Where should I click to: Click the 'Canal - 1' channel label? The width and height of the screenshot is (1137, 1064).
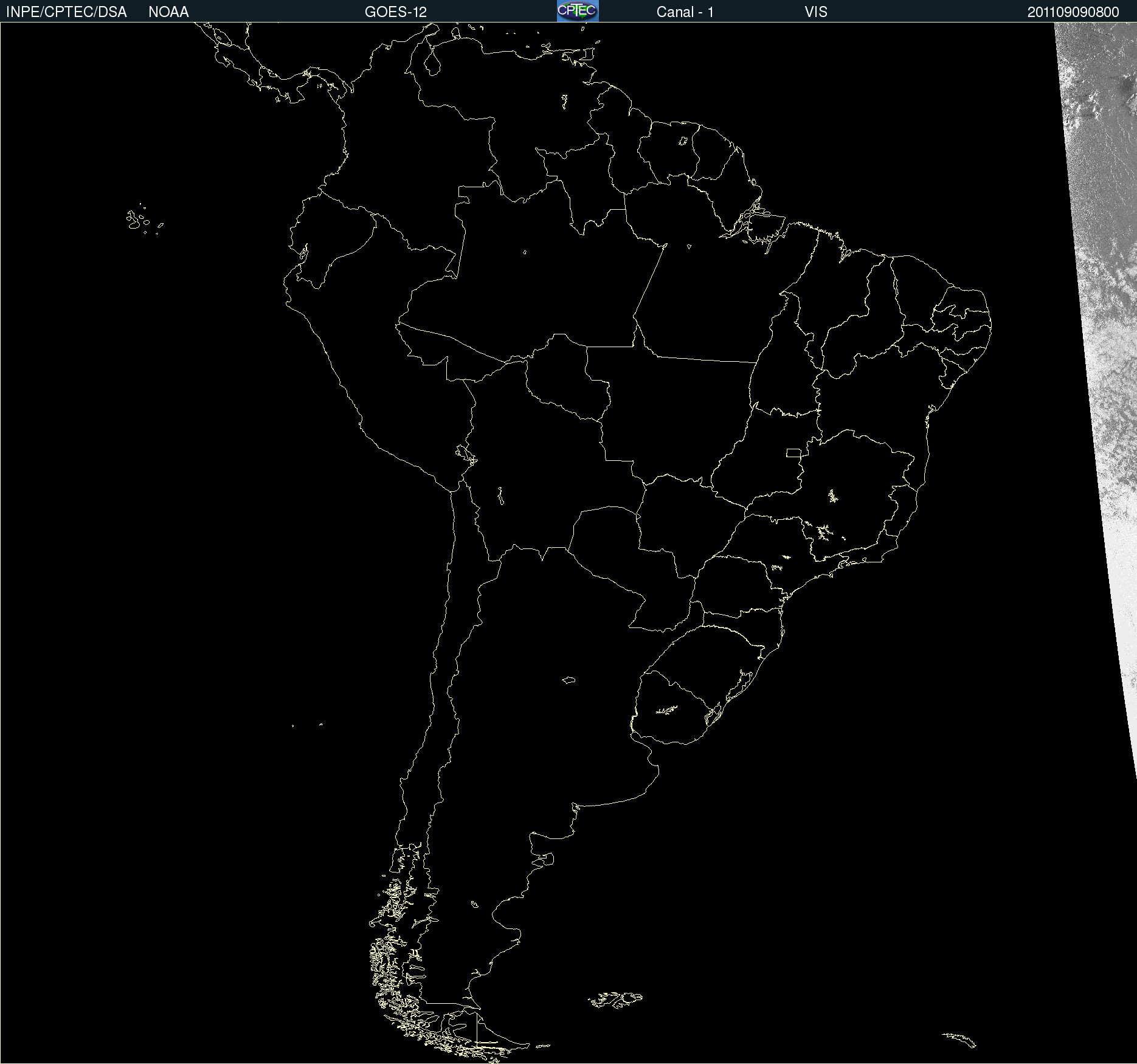click(x=685, y=12)
